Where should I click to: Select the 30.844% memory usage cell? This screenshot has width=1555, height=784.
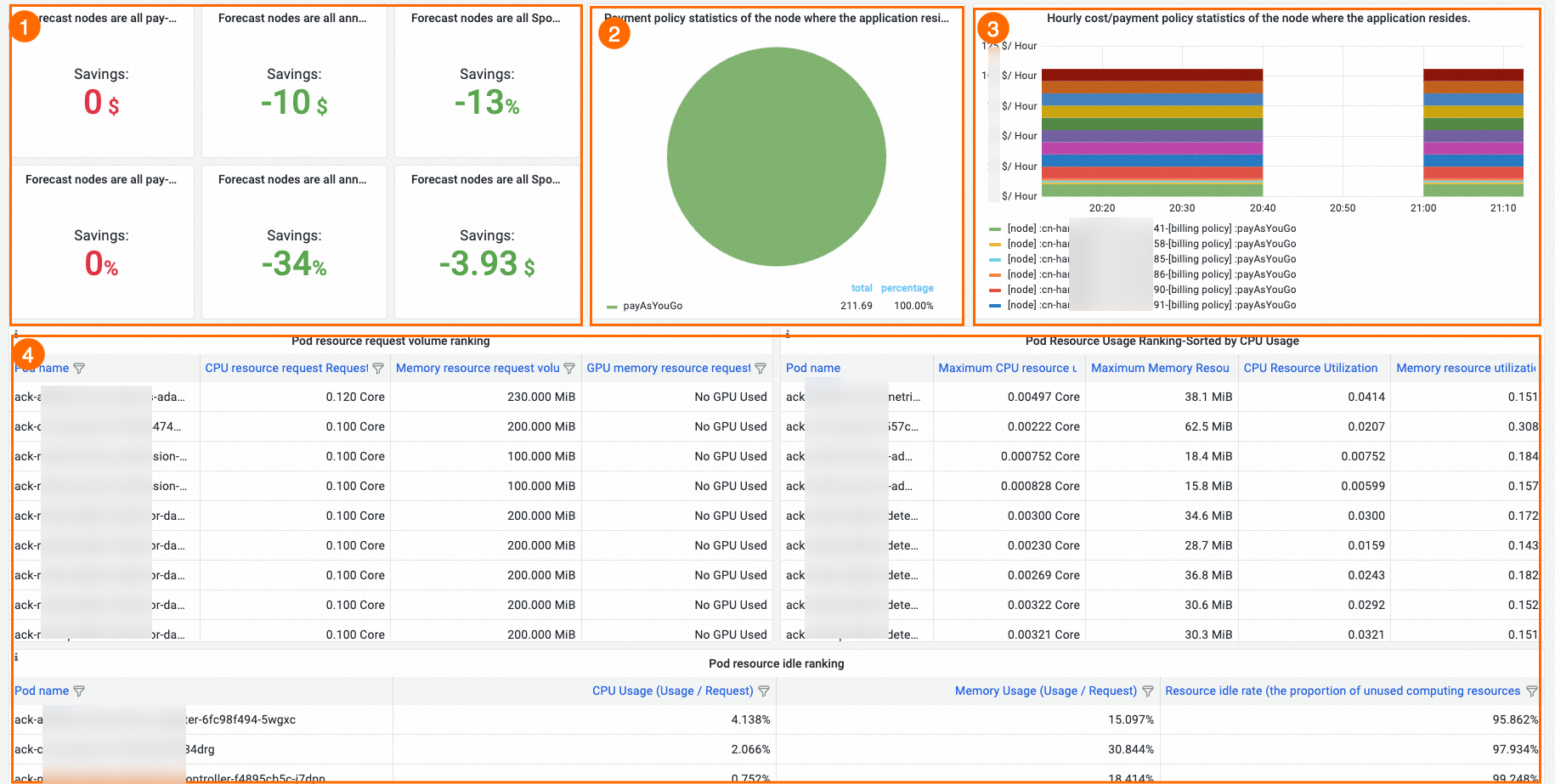pyautogui.click(x=968, y=749)
